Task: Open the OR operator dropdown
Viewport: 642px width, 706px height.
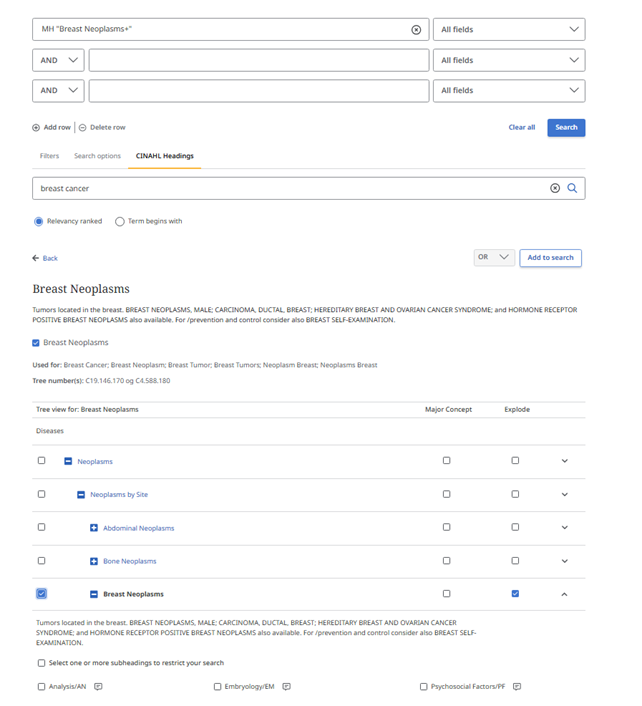Action: click(x=494, y=257)
